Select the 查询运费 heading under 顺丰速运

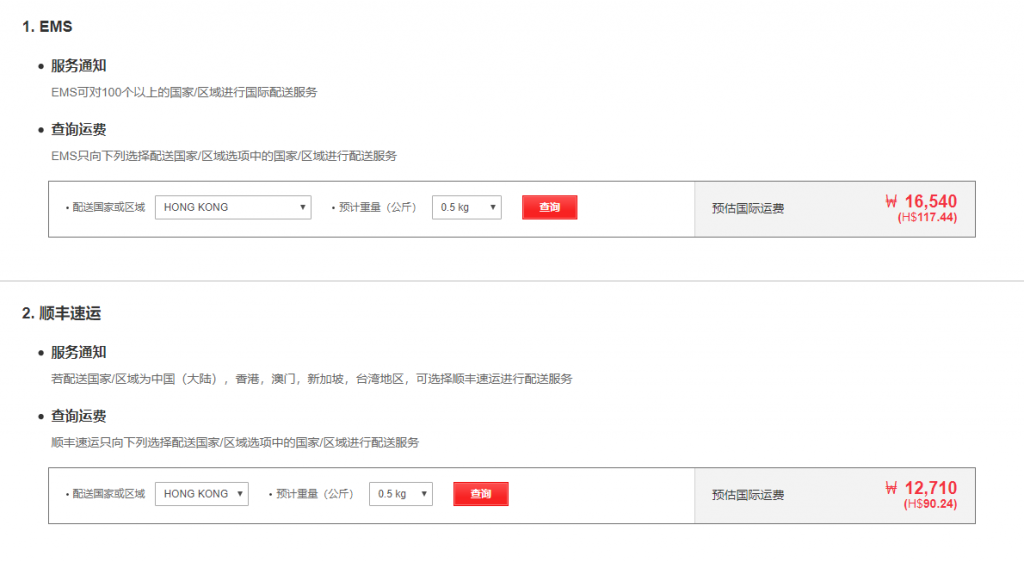tap(78, 416)
